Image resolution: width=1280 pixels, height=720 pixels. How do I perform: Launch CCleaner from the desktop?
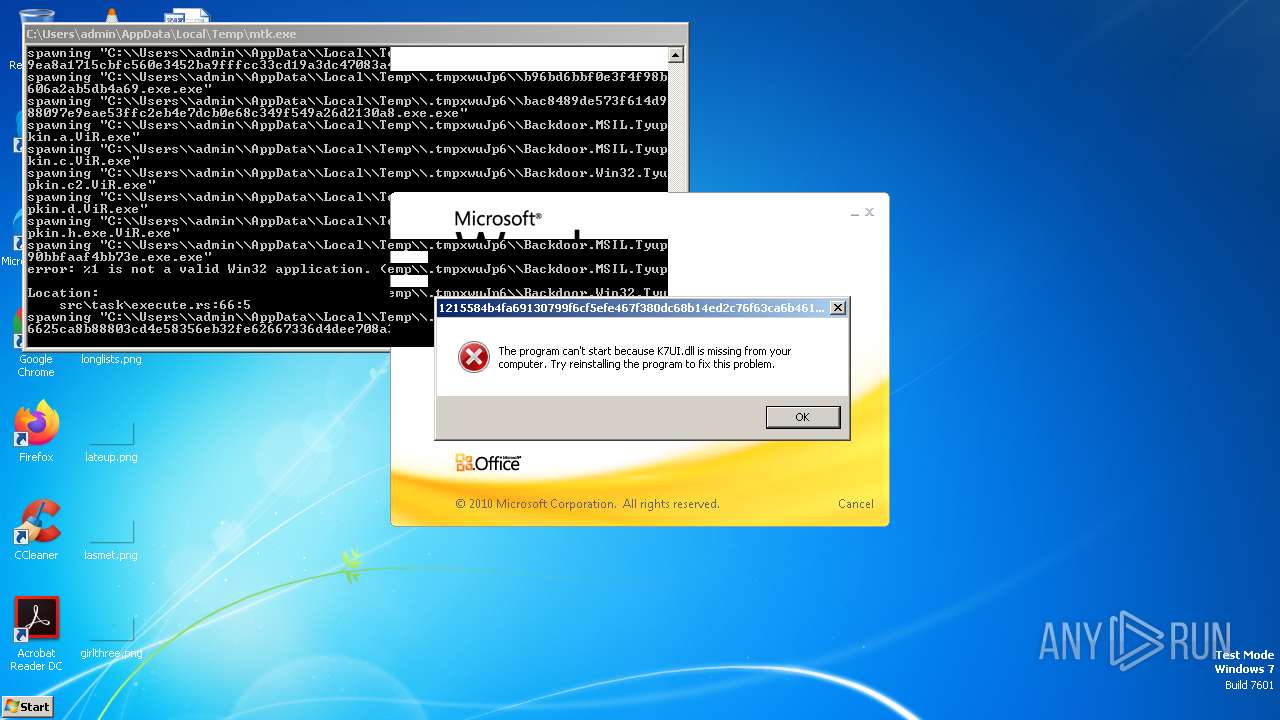coord(36,530)
